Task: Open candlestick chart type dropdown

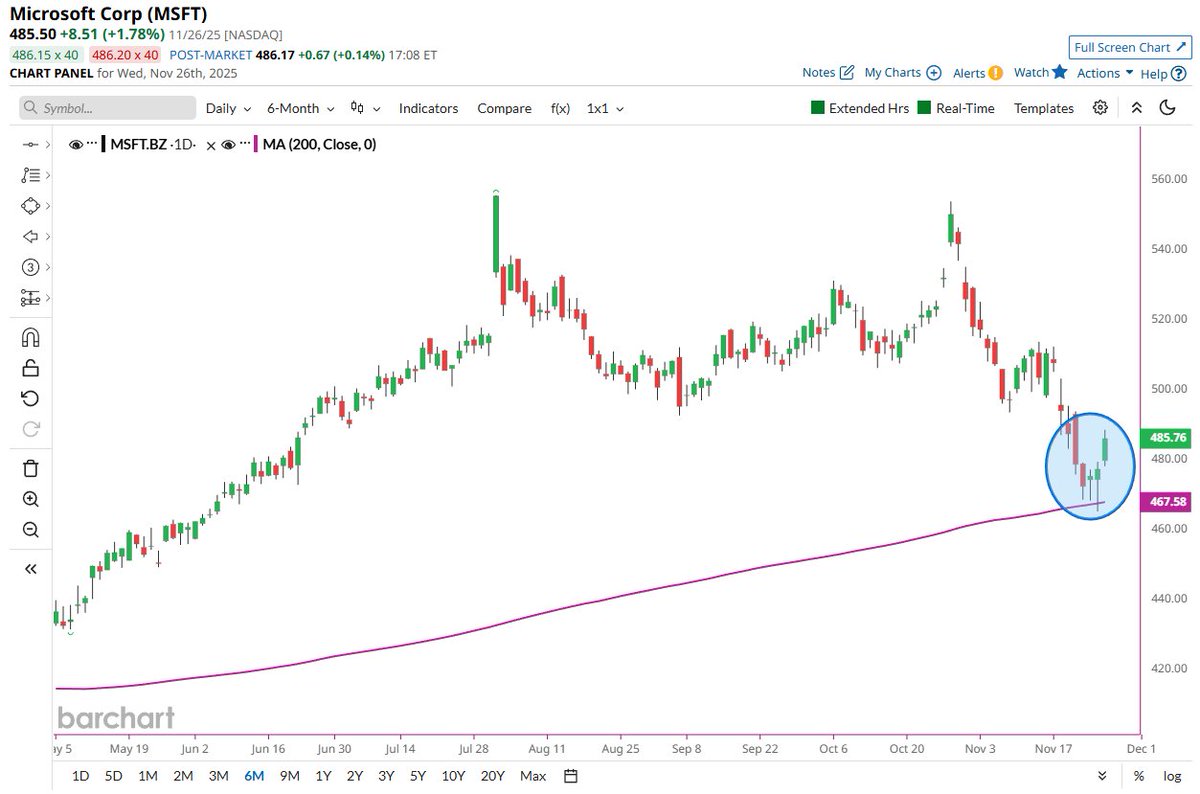Action: tap(365, 108)
